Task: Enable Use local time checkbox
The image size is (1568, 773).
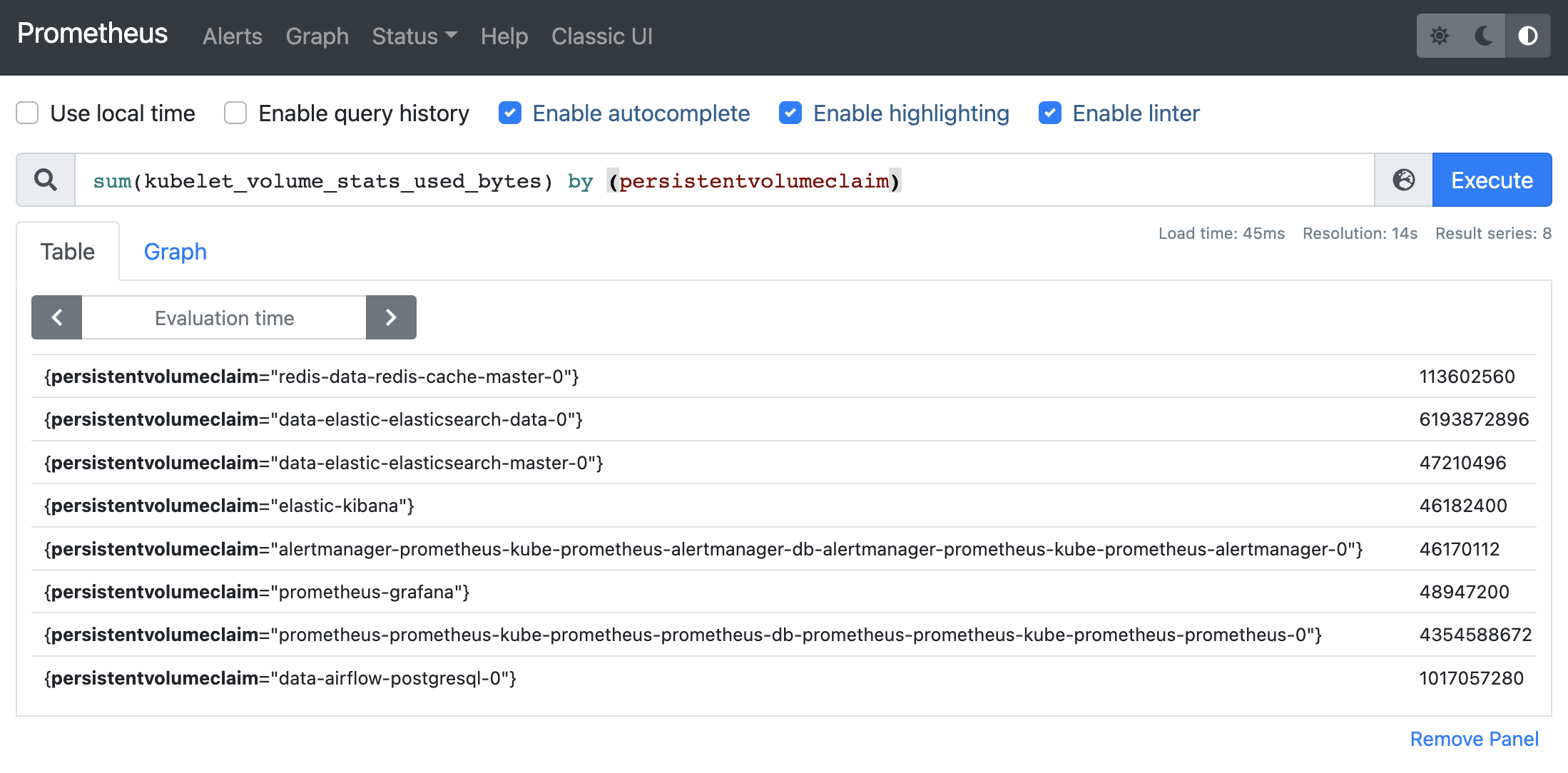Action: coord(28,113)
